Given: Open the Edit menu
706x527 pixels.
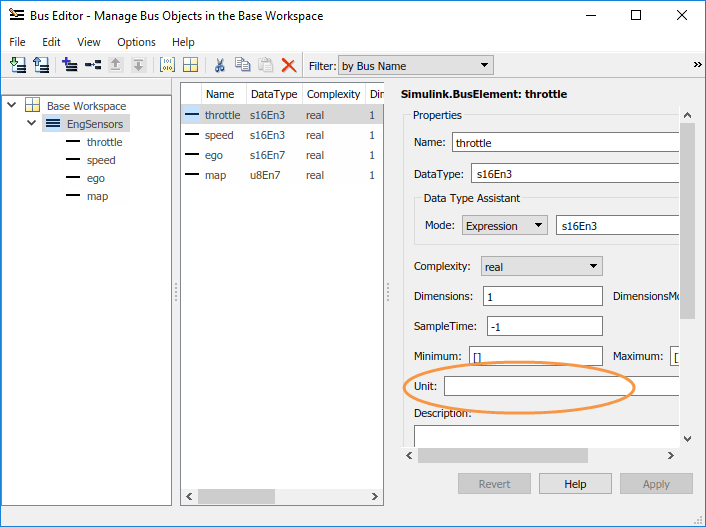Looking at the screenshot, I should (x=51, y=42).
